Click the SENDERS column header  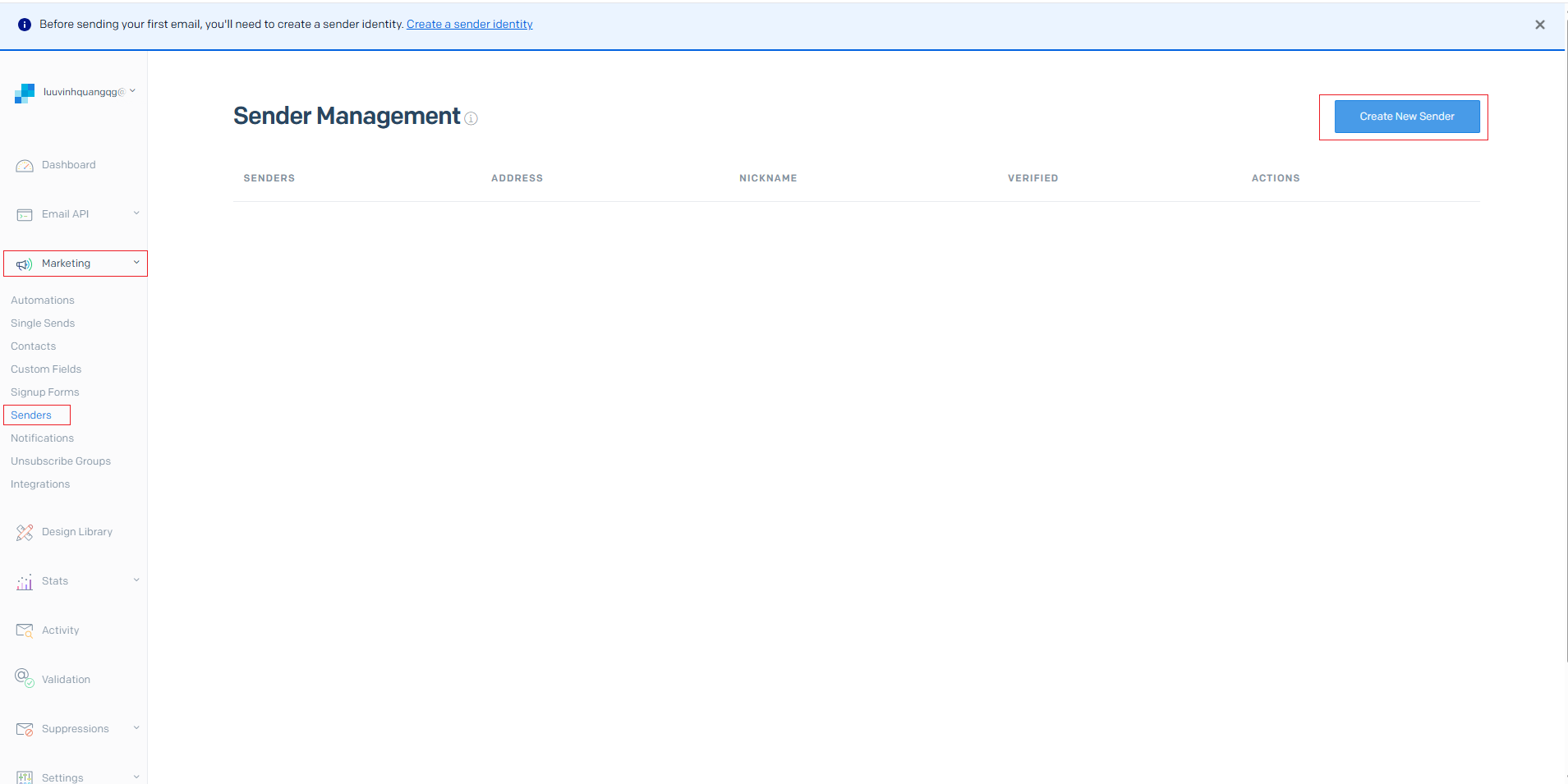pyautogui.click(x=269, y=178)
